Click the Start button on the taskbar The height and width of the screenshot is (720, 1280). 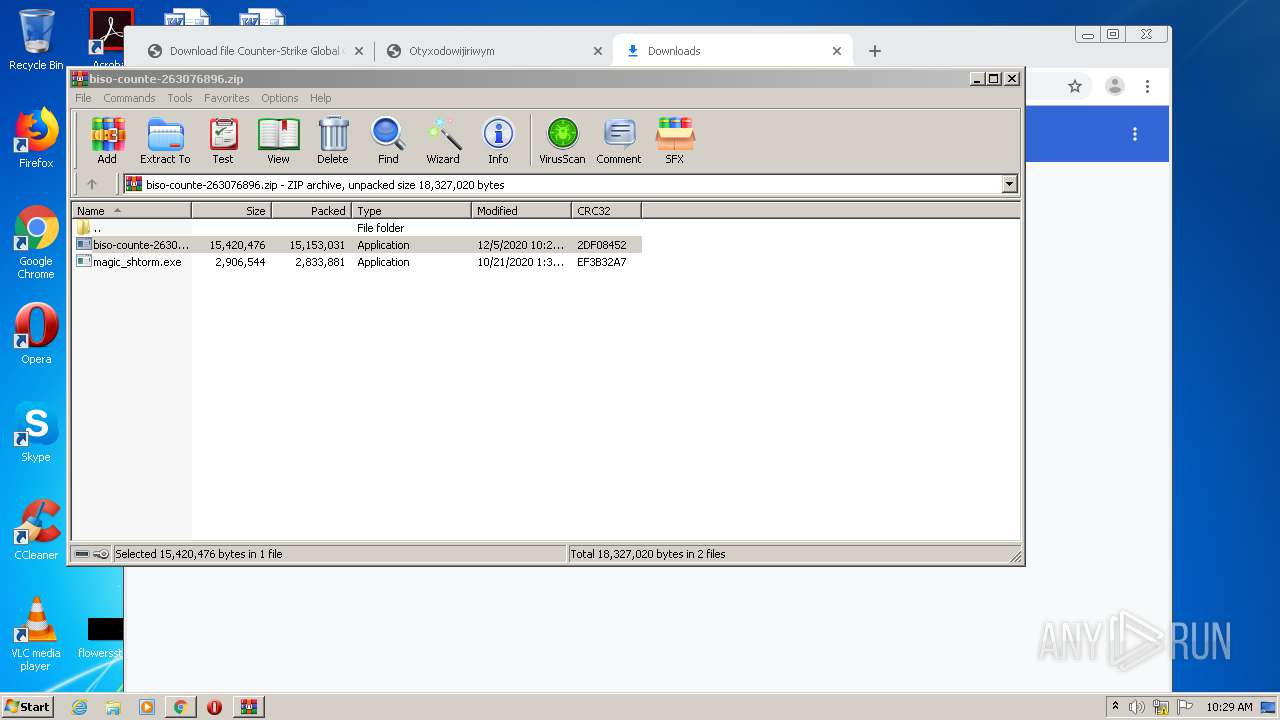tap(28, 706)
